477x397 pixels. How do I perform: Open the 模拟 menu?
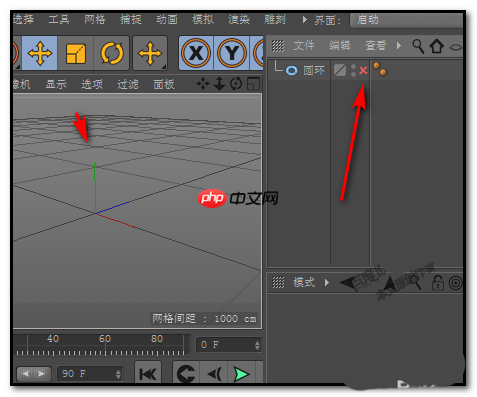click(203, 19)
